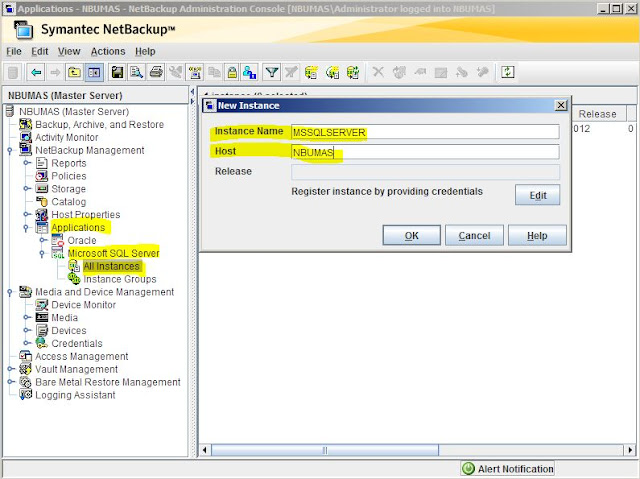Click the copy pages toolbar icon
This screenshot has width=640, height=479.
214,73
